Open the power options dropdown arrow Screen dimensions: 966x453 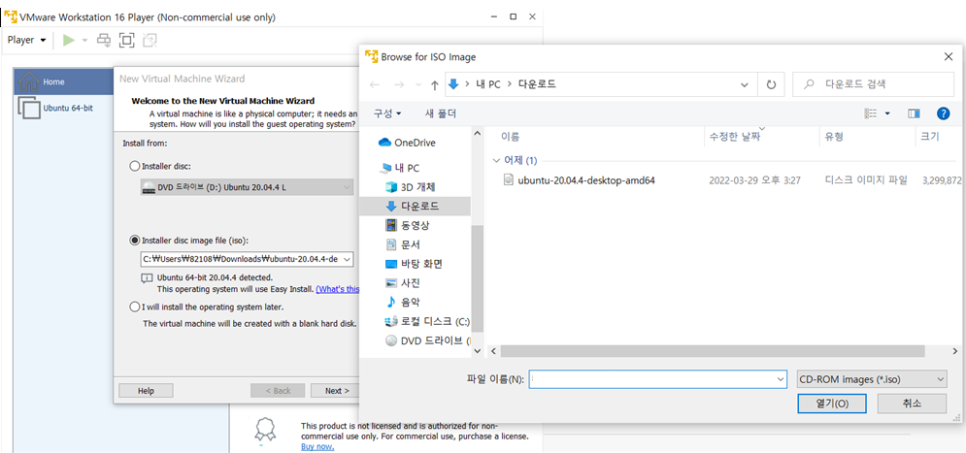(x=85, y=41)
